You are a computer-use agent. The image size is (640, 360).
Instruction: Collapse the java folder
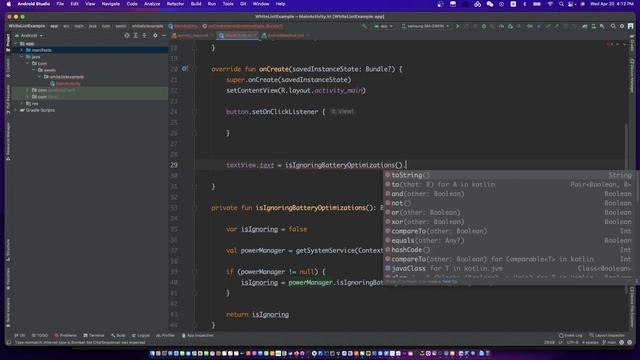pyautogui.click(x=22, y=57)
